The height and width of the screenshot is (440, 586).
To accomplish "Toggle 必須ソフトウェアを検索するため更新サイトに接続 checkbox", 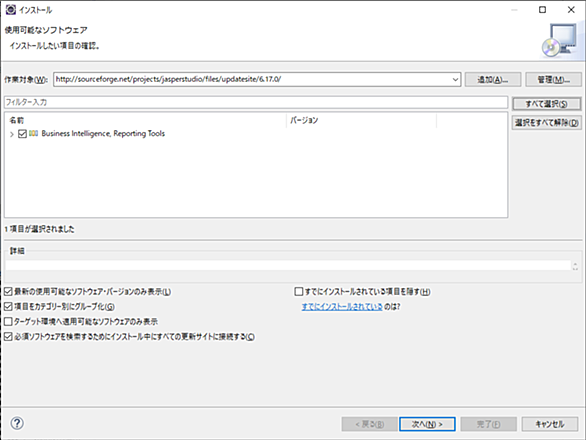I will 8,336.
